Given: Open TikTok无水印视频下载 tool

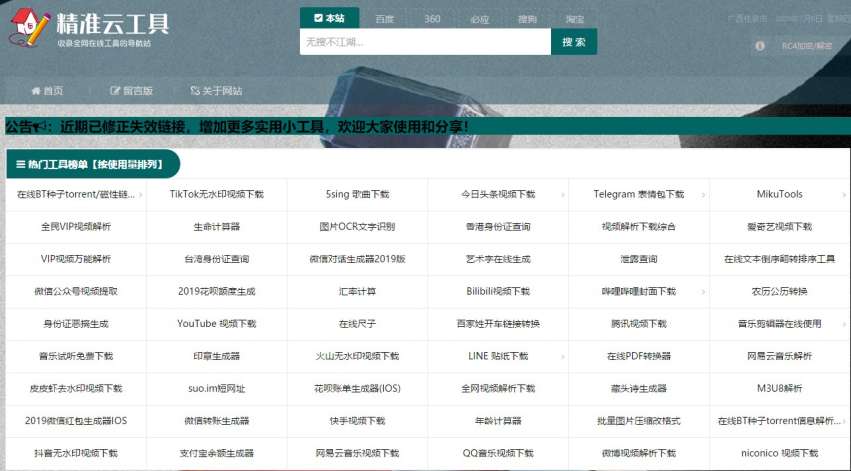Looking at the screenshot, I should point(217,194).
